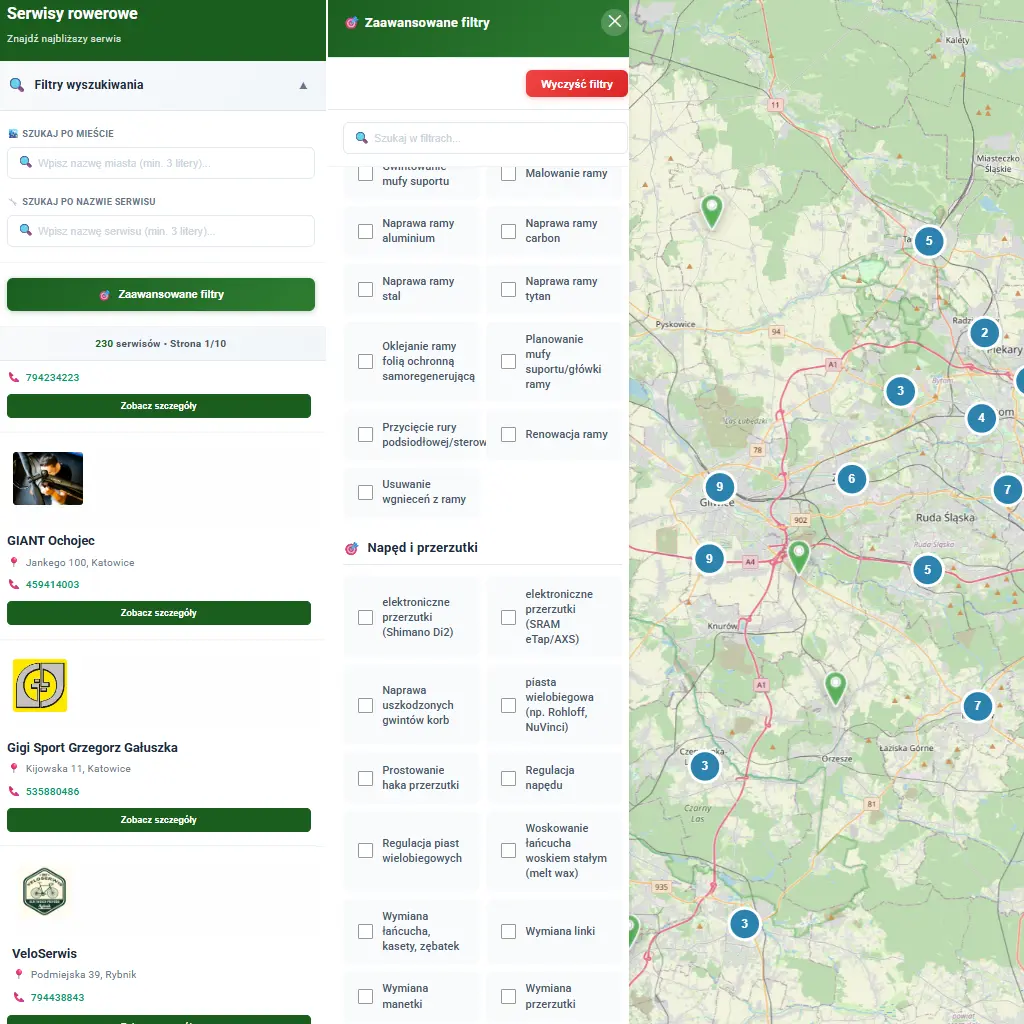Image resolution: width=1024 pixels, height=1024 pixels.
Task: Open GIANT Ochojec workshop photo
Action: pyautogui.click(x=48, y=479)
